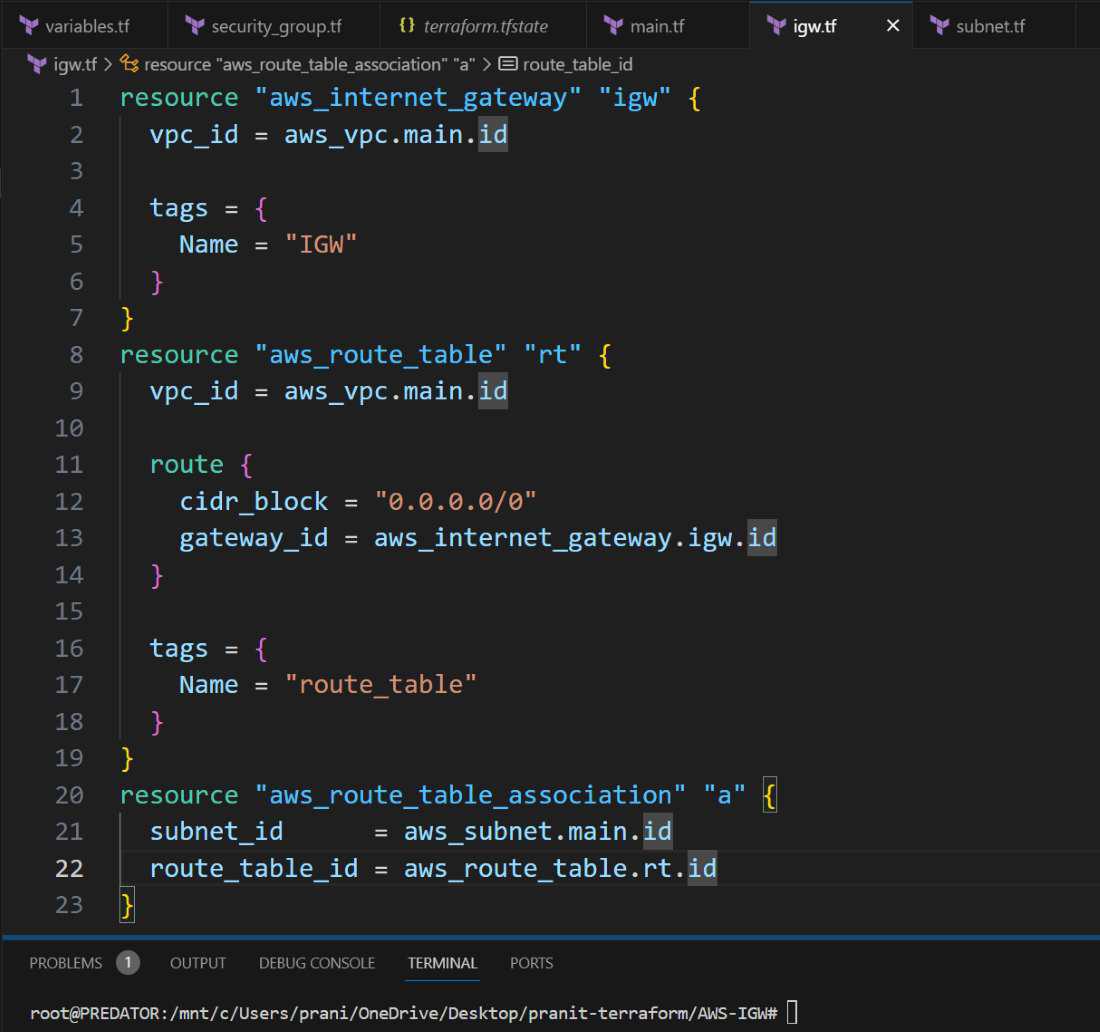Viewport: 1100px width, 1032px height.
Task: Show the OUTPUT panel
Action: point(198,963)
